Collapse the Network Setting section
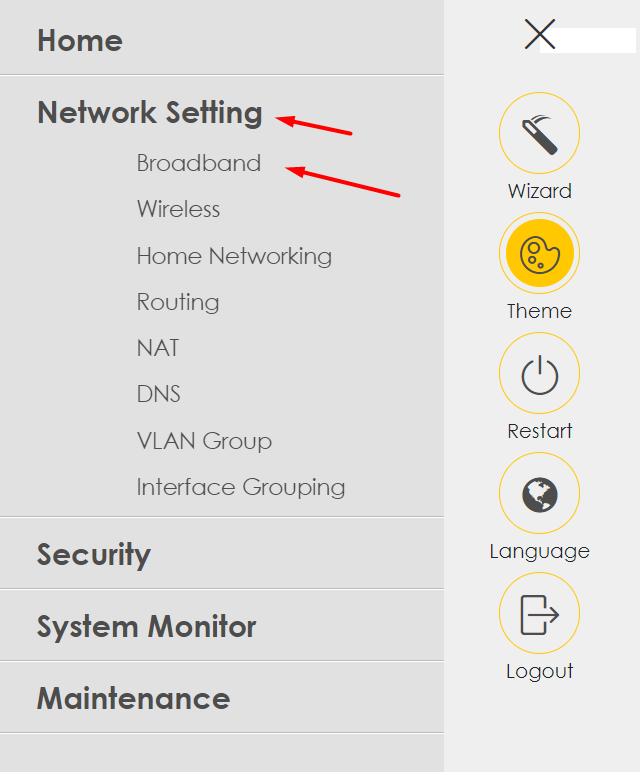 [x=150, y=113]
